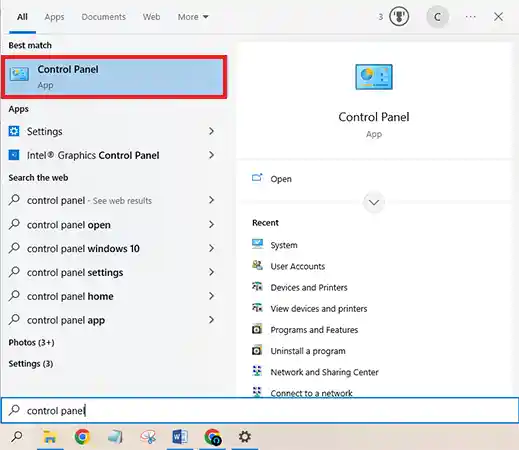Launch Google Chrome from the taskbar
Image resolution: width=519 pixels, height=450 pixels.
point(82,437)
